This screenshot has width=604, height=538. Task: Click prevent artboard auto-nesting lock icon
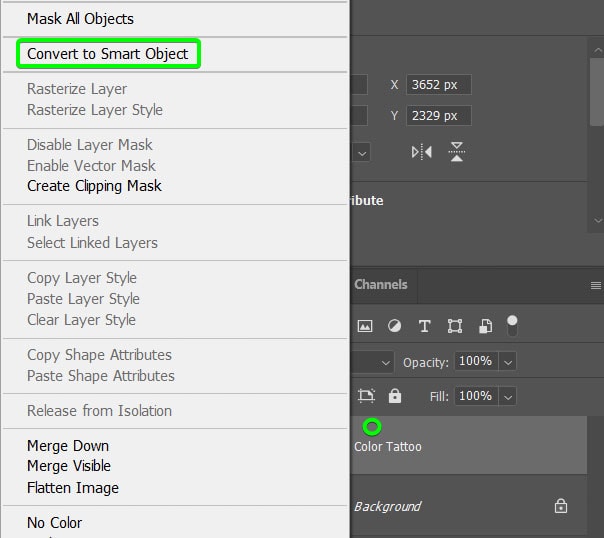pyautogui.click(x=366, y=396)
